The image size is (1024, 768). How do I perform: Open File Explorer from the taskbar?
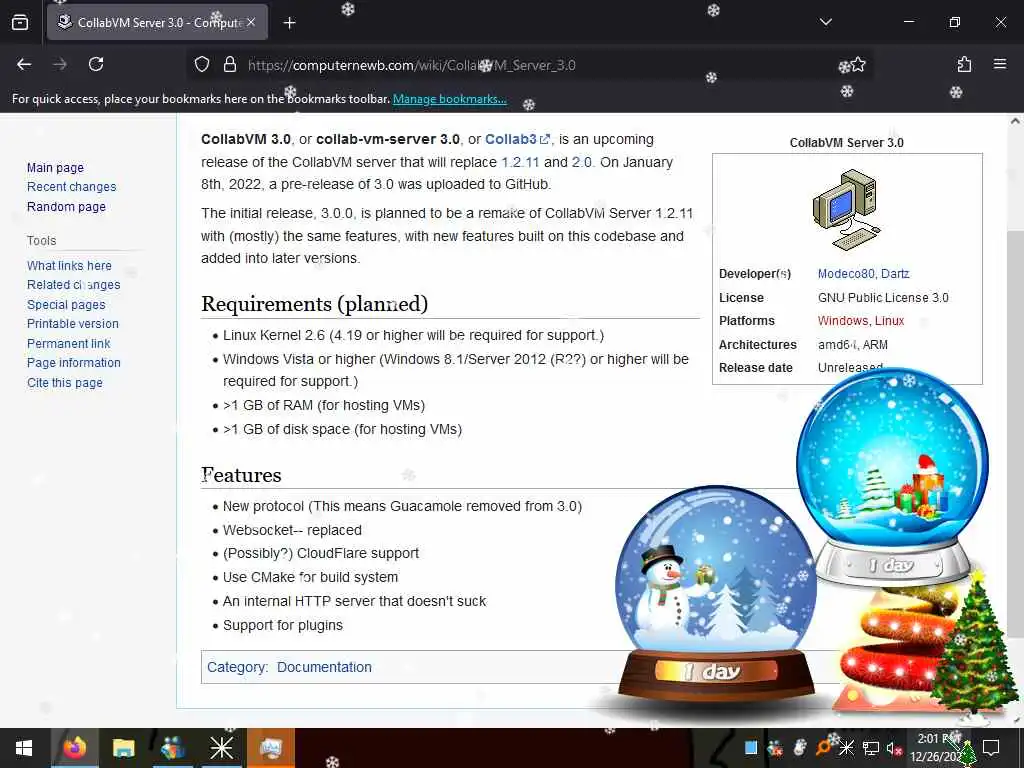click(x=123, y=748)
